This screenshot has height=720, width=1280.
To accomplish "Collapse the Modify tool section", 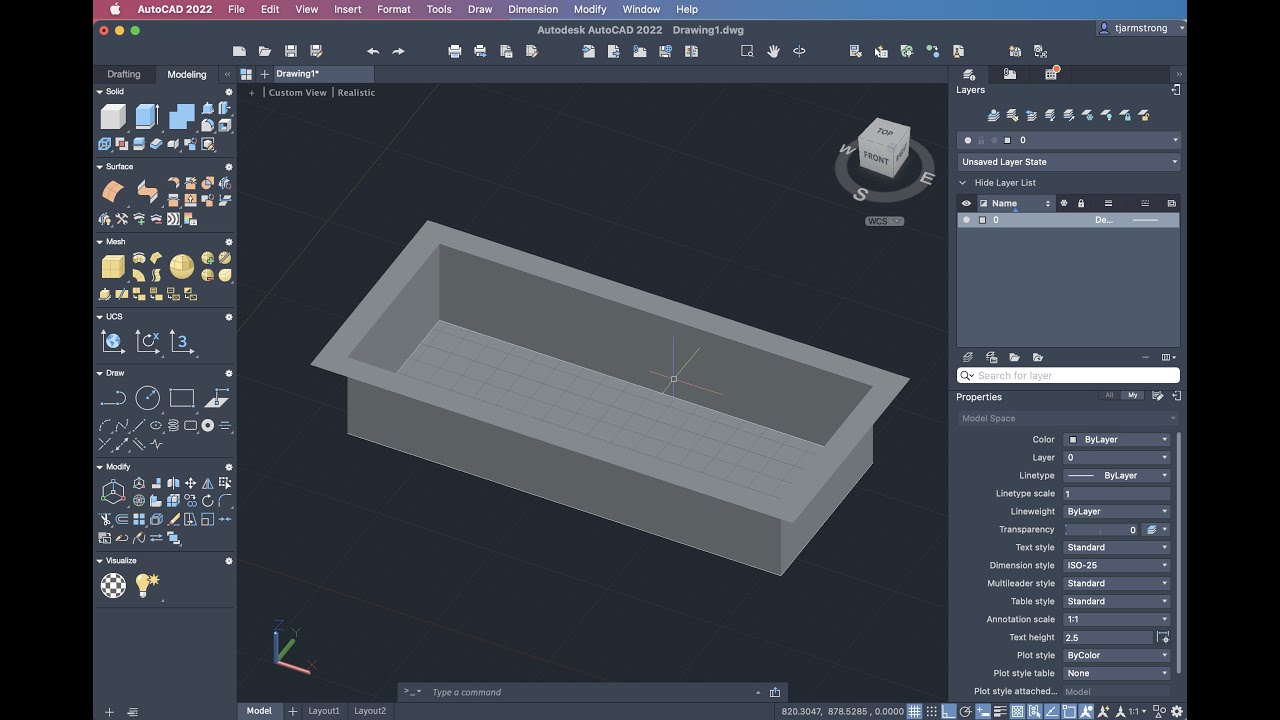I will tap(100, 467).
